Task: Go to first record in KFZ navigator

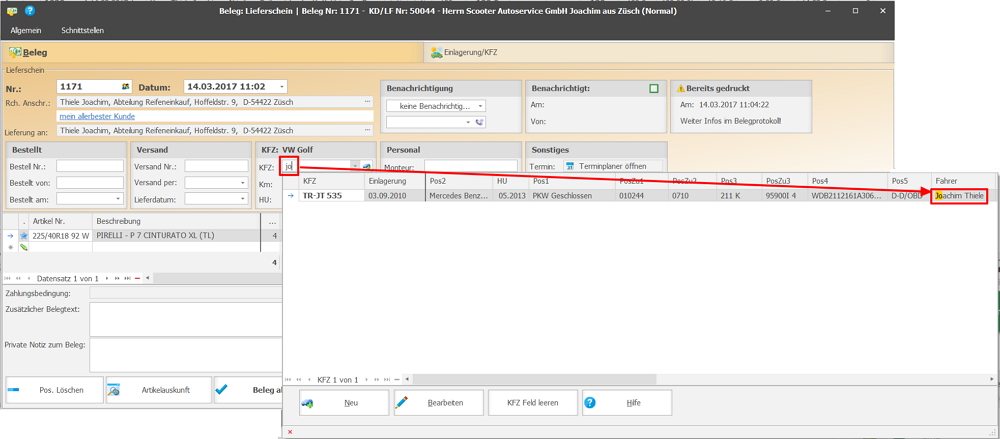Action: pos(288,379)
